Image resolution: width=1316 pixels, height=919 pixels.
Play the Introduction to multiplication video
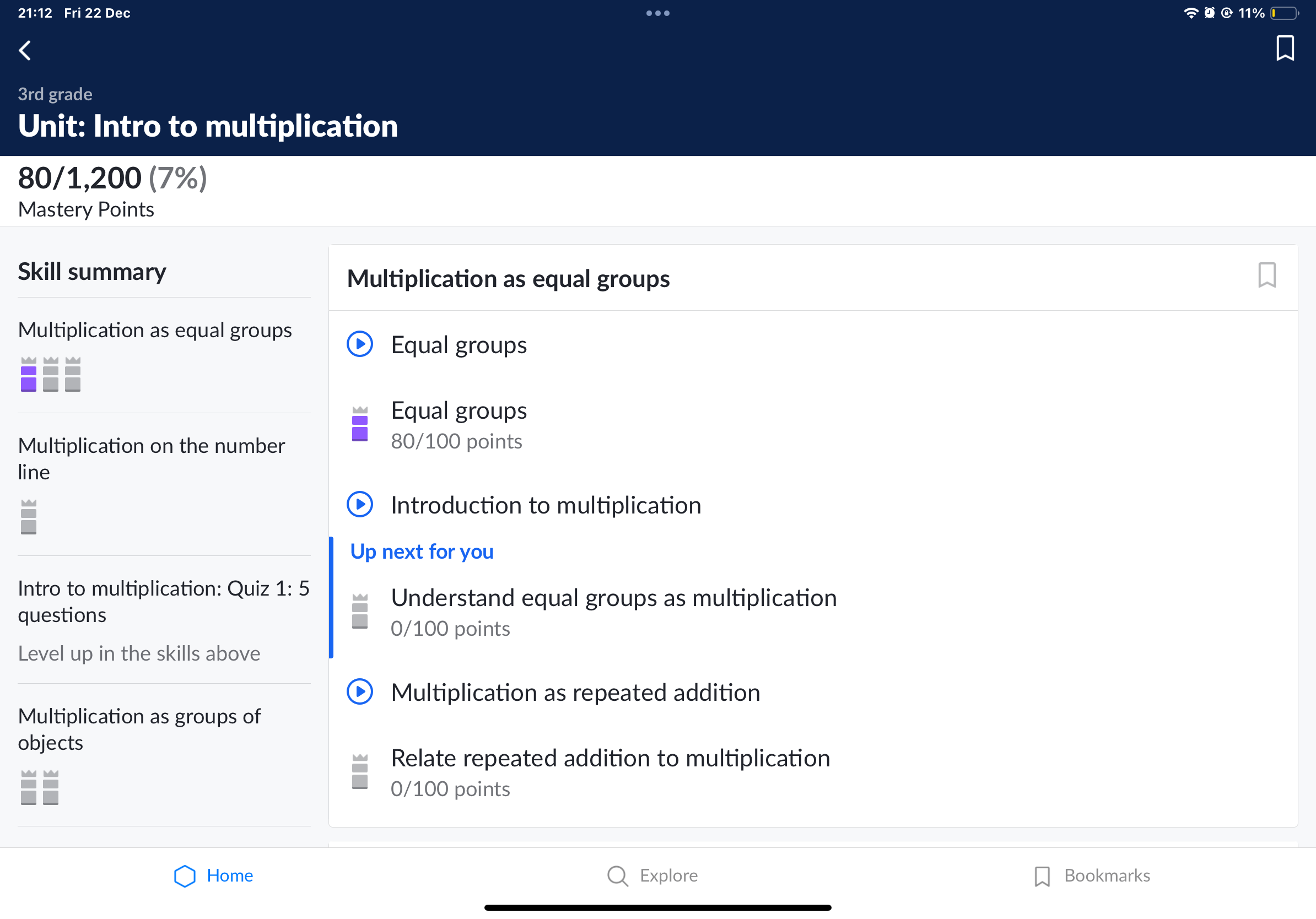545,505
